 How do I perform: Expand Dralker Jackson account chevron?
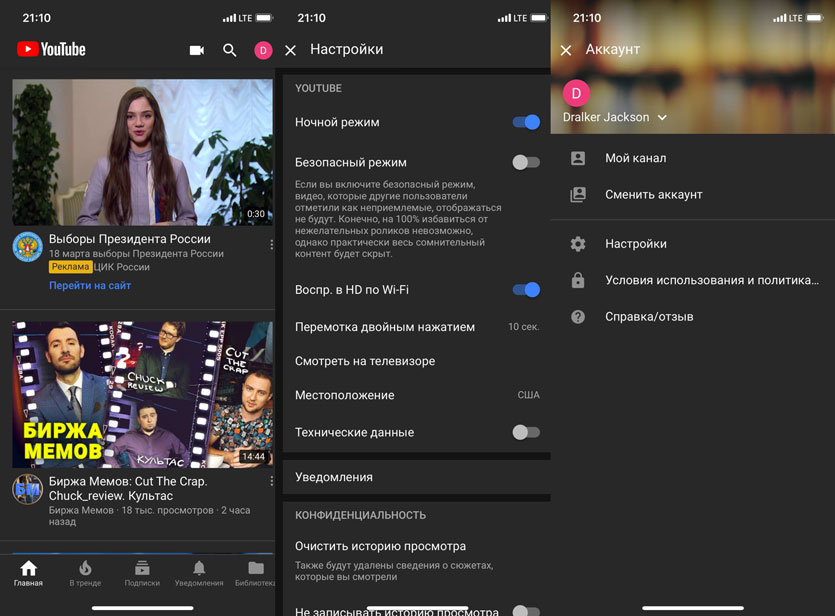(x=662, y=118)
